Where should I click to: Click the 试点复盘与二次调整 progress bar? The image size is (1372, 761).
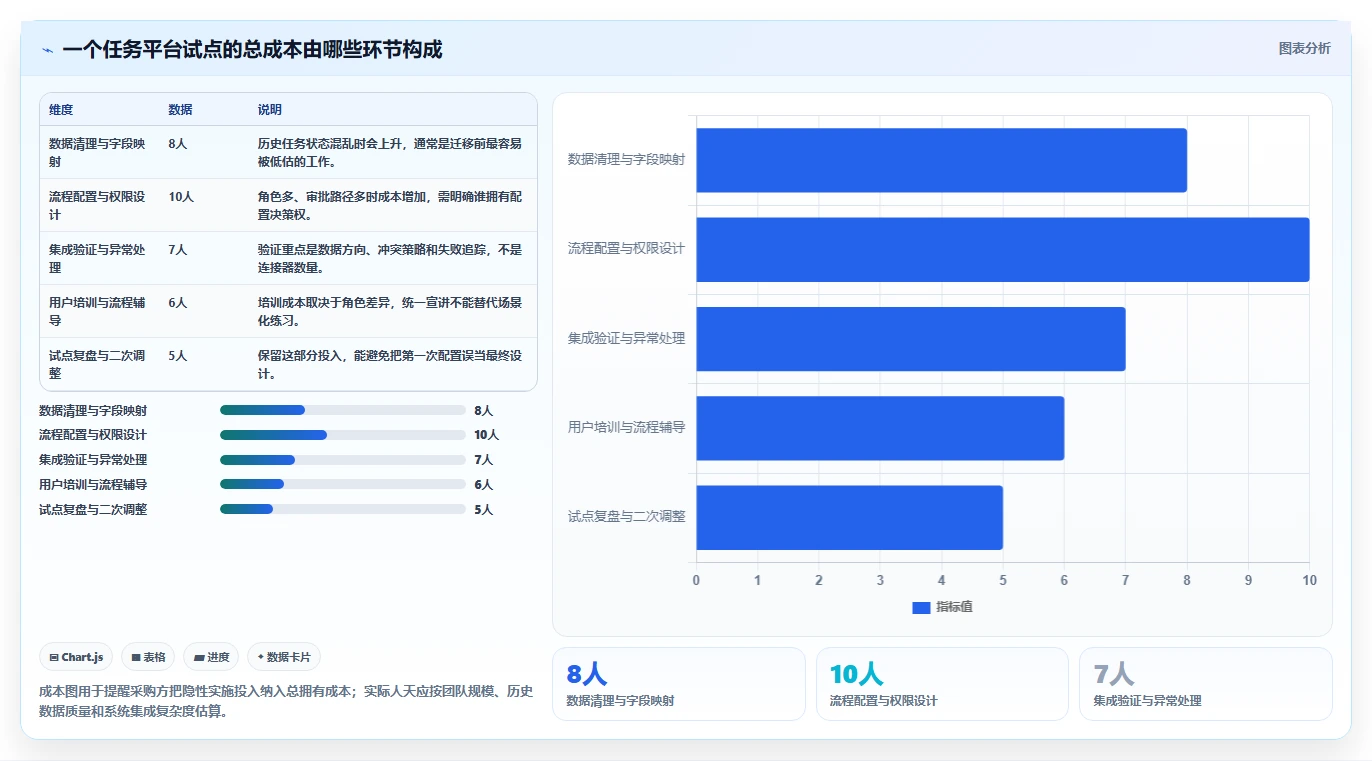(x=343, y=510)
